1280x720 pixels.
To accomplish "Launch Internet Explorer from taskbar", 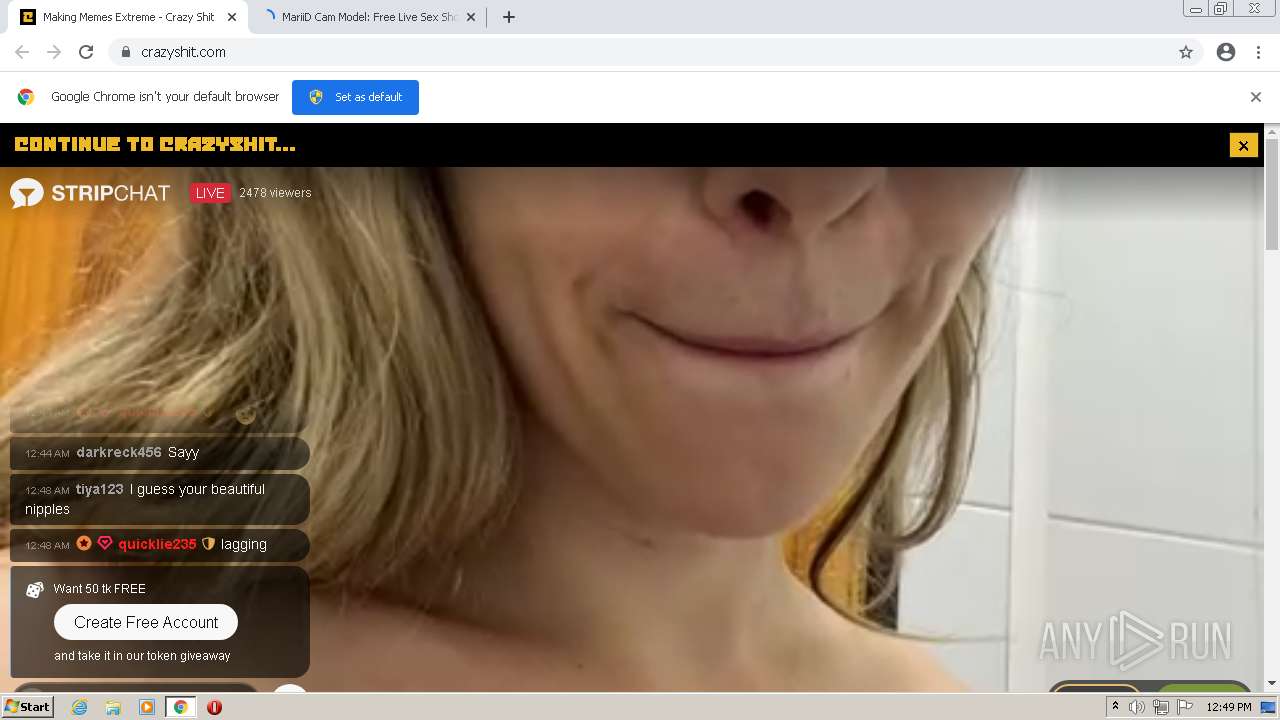I will [x=79, y=707].
